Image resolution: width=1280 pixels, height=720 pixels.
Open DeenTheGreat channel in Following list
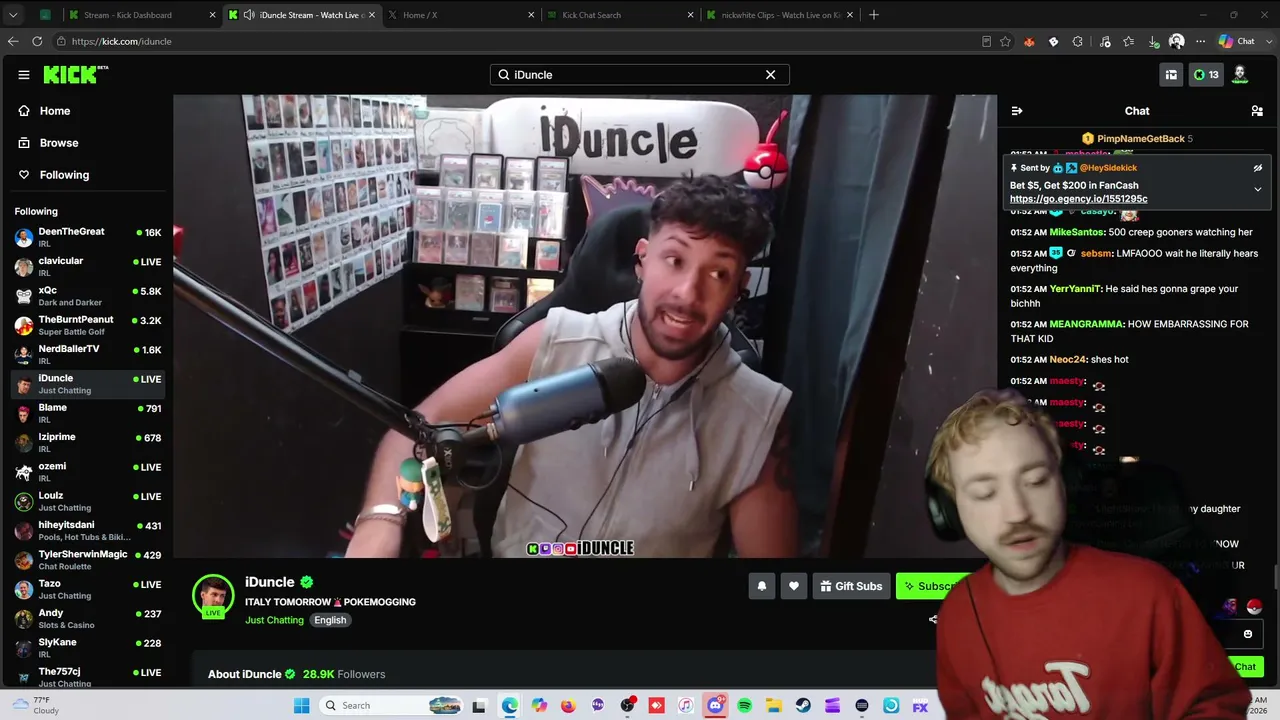88,237
